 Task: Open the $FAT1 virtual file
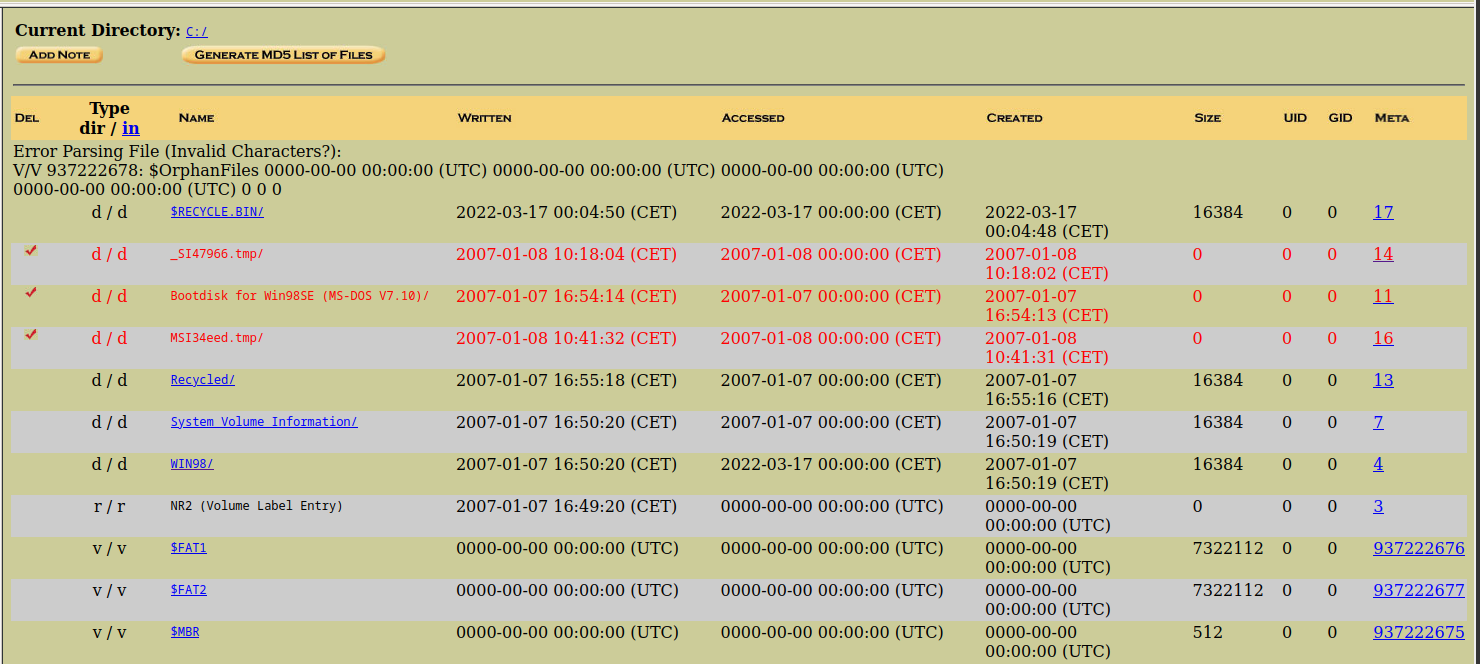point(188,548)
